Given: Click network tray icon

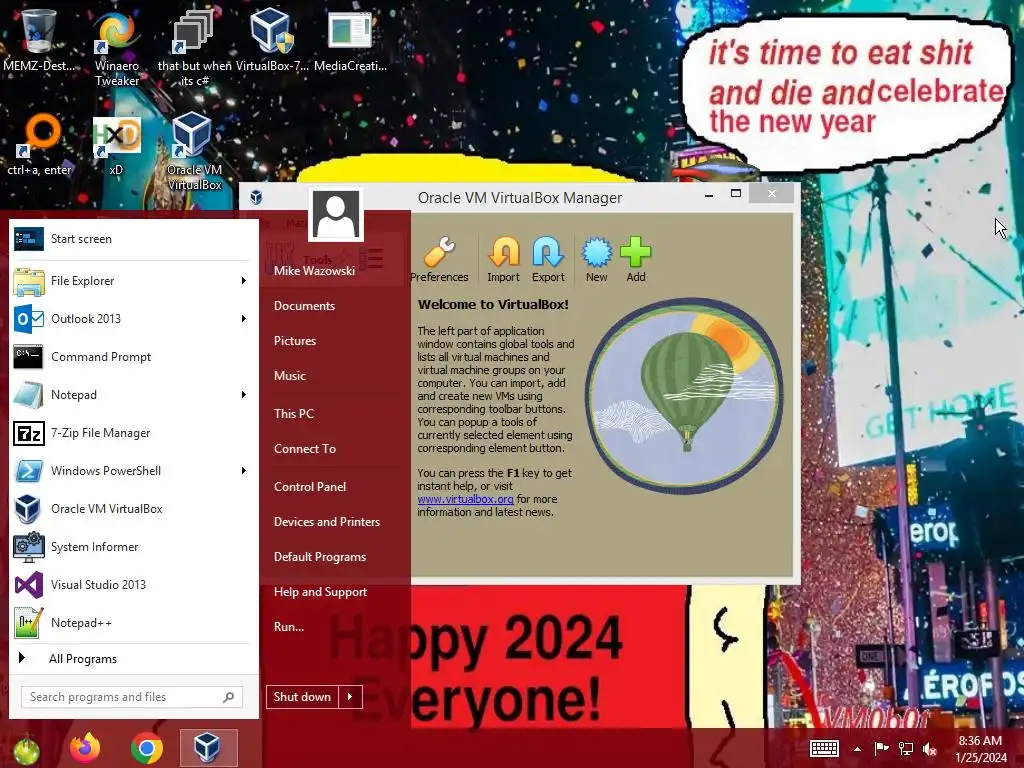Looking at the screenshot, I should pyautogui.click(x=906, y=749).
